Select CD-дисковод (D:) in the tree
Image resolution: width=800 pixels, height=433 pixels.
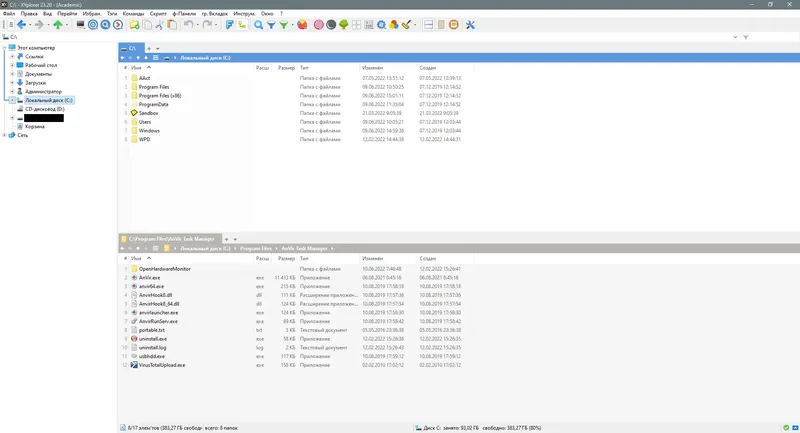tap(45, 109)
